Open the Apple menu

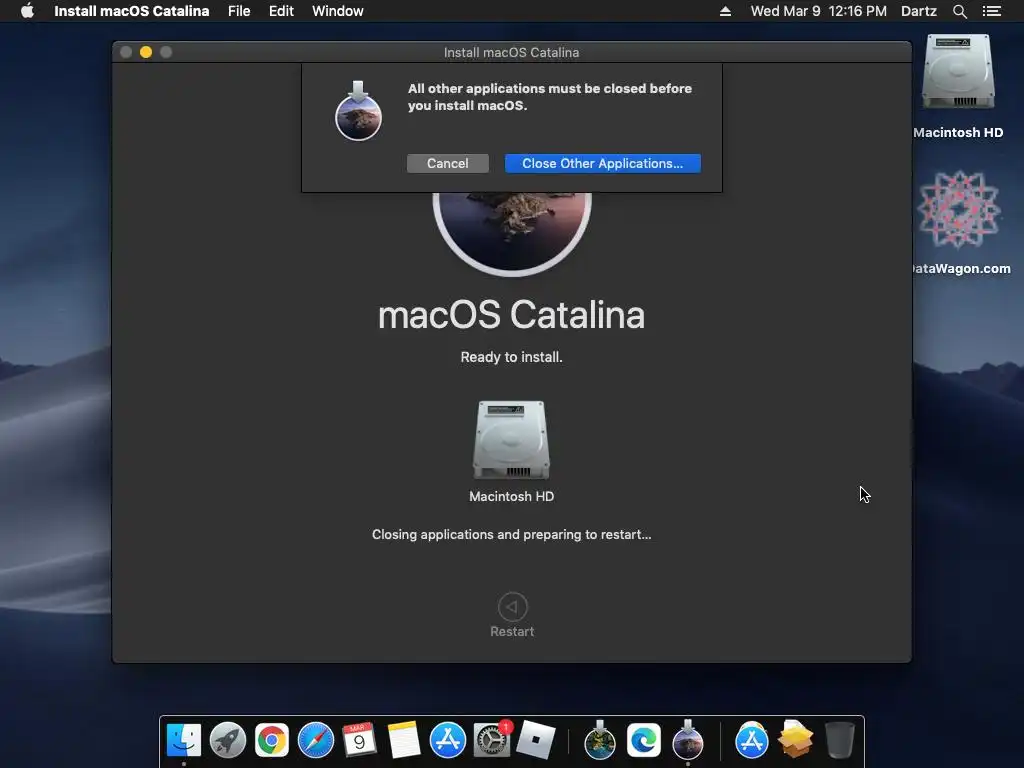(x=27, y=11)
